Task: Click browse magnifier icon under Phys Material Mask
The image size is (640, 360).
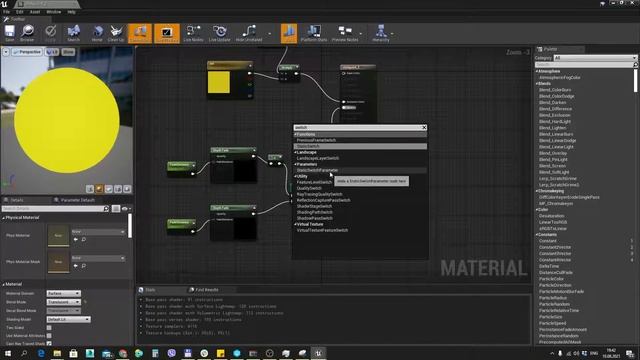Action: coord(84,266)
